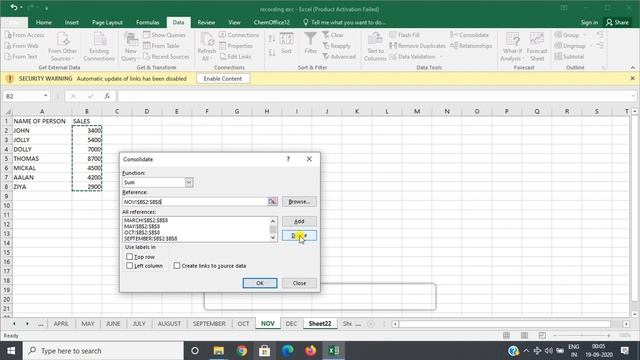Click Relationships command

(x=471, y=46)
